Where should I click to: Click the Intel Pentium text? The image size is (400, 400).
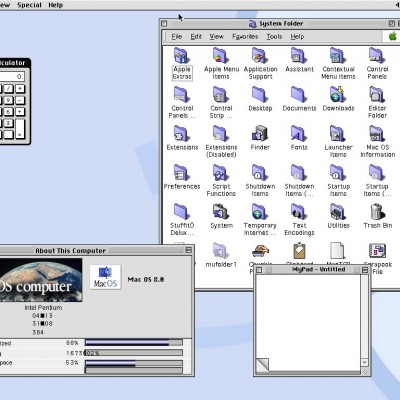pos(43,307)
